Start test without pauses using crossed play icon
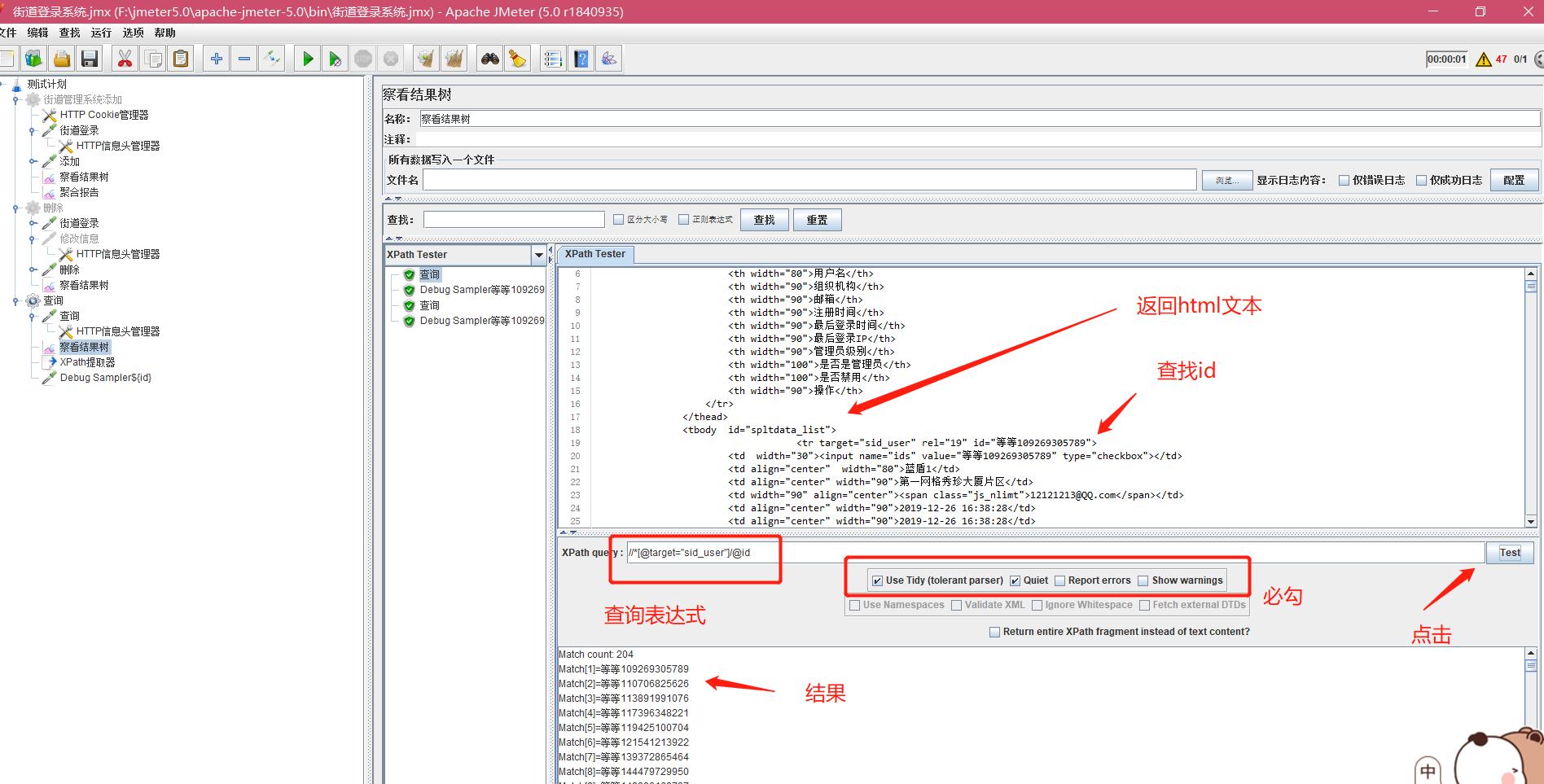 335,58
